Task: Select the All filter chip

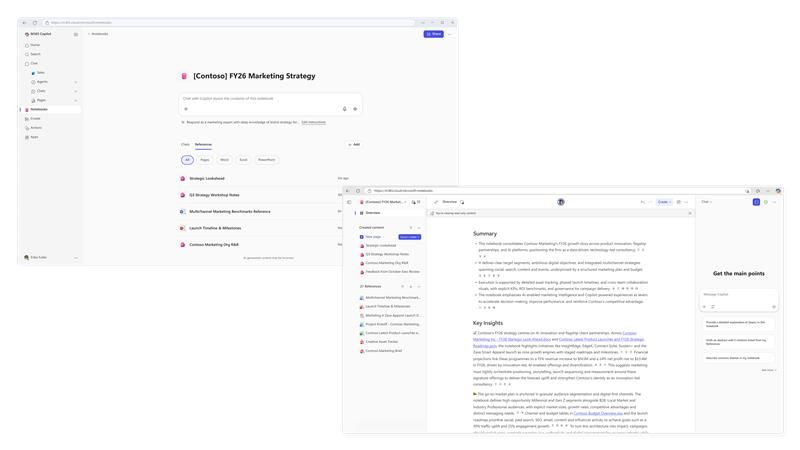Action: point(187,160)
